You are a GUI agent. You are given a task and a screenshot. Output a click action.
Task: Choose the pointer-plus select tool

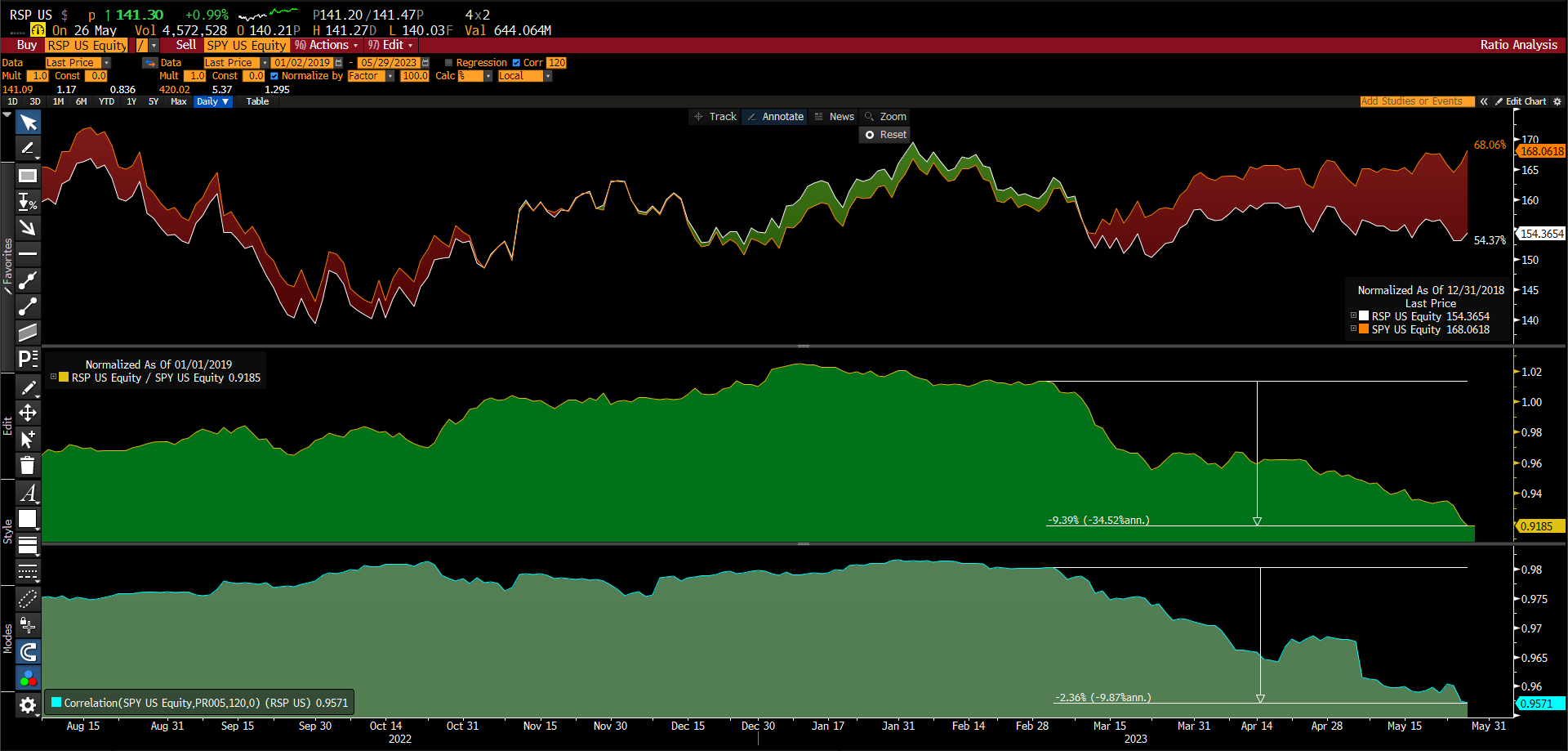28,440
